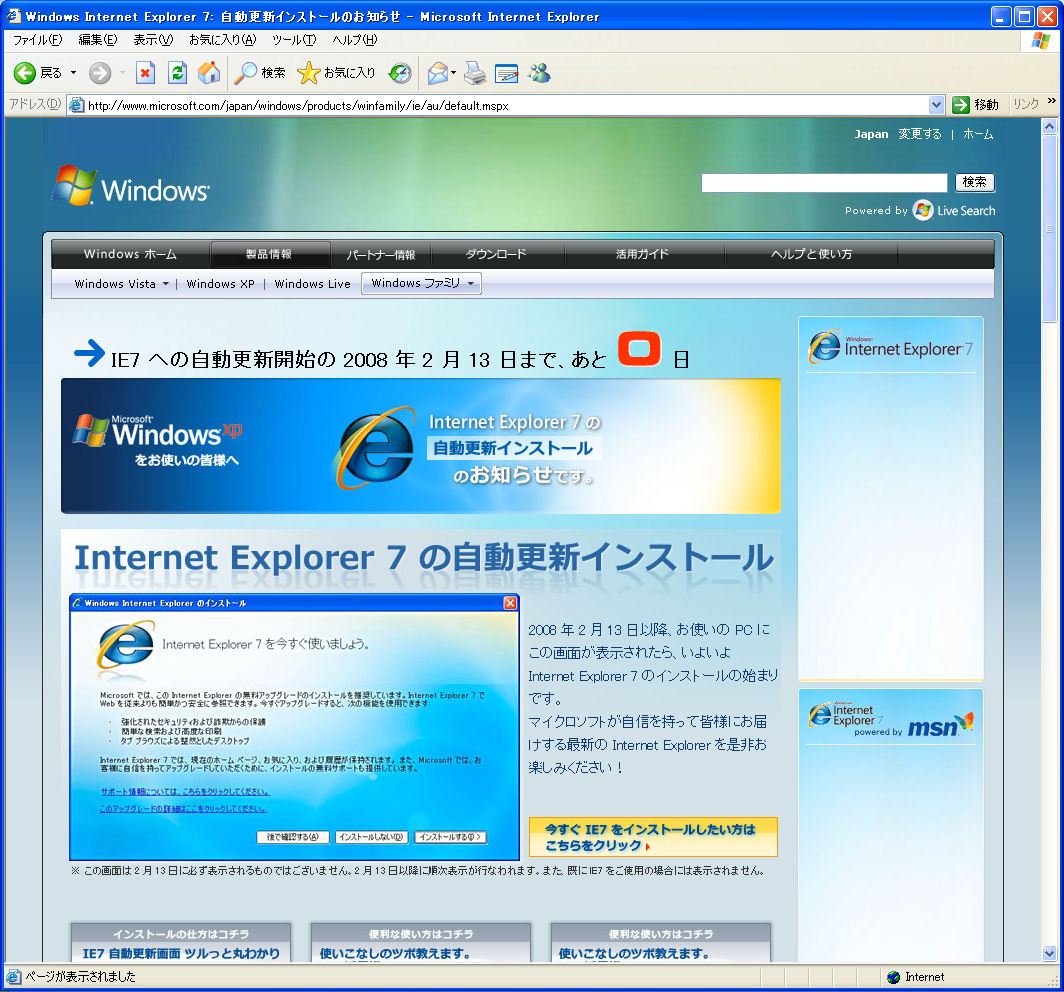Screen dimensions: 1064x992
Task: Open the address bar URL dropdown
Action: tap(936, 105)
